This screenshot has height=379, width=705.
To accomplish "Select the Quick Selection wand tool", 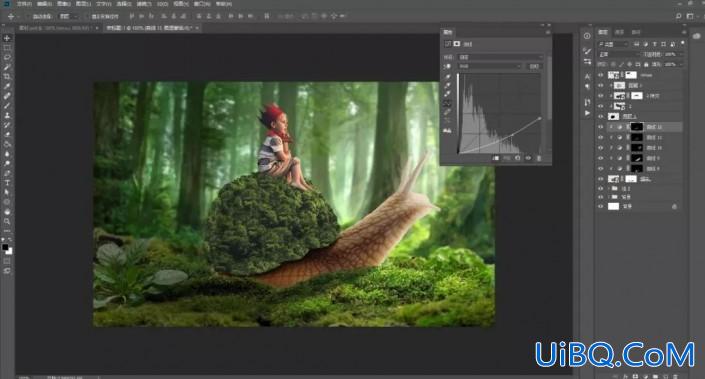I will [7, 67].
